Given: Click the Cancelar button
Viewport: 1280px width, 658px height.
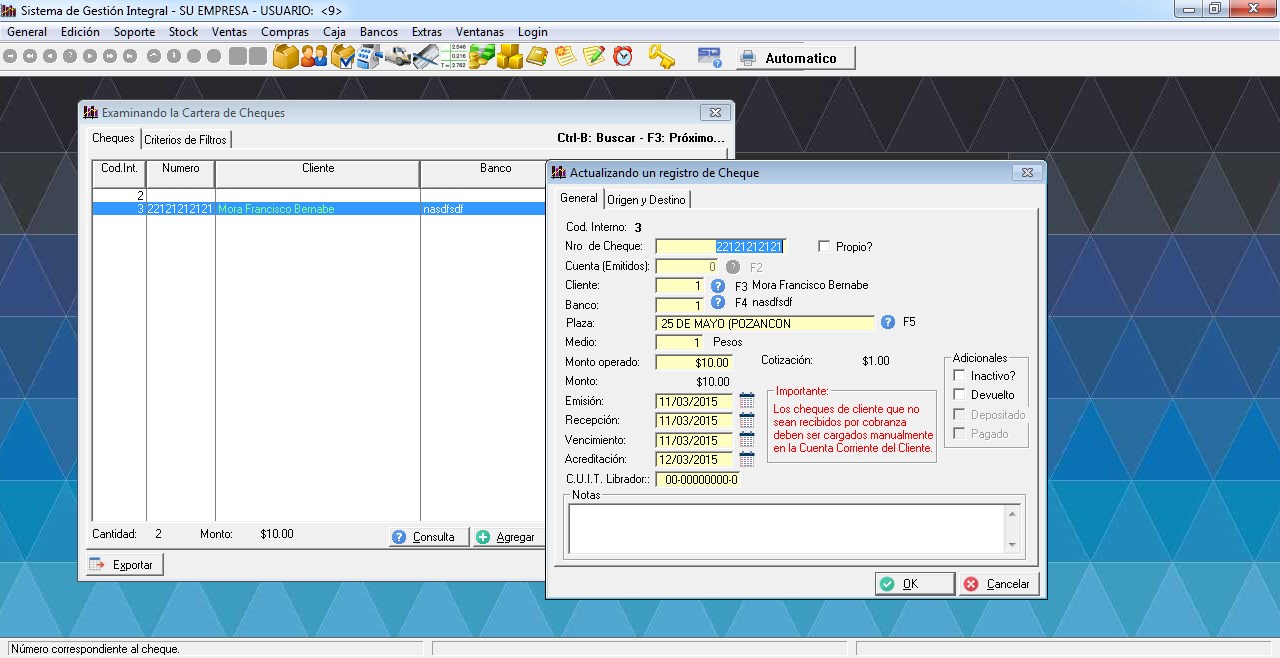Looking at the screenshot, I should pyautogui.click(x=997, y=584).
